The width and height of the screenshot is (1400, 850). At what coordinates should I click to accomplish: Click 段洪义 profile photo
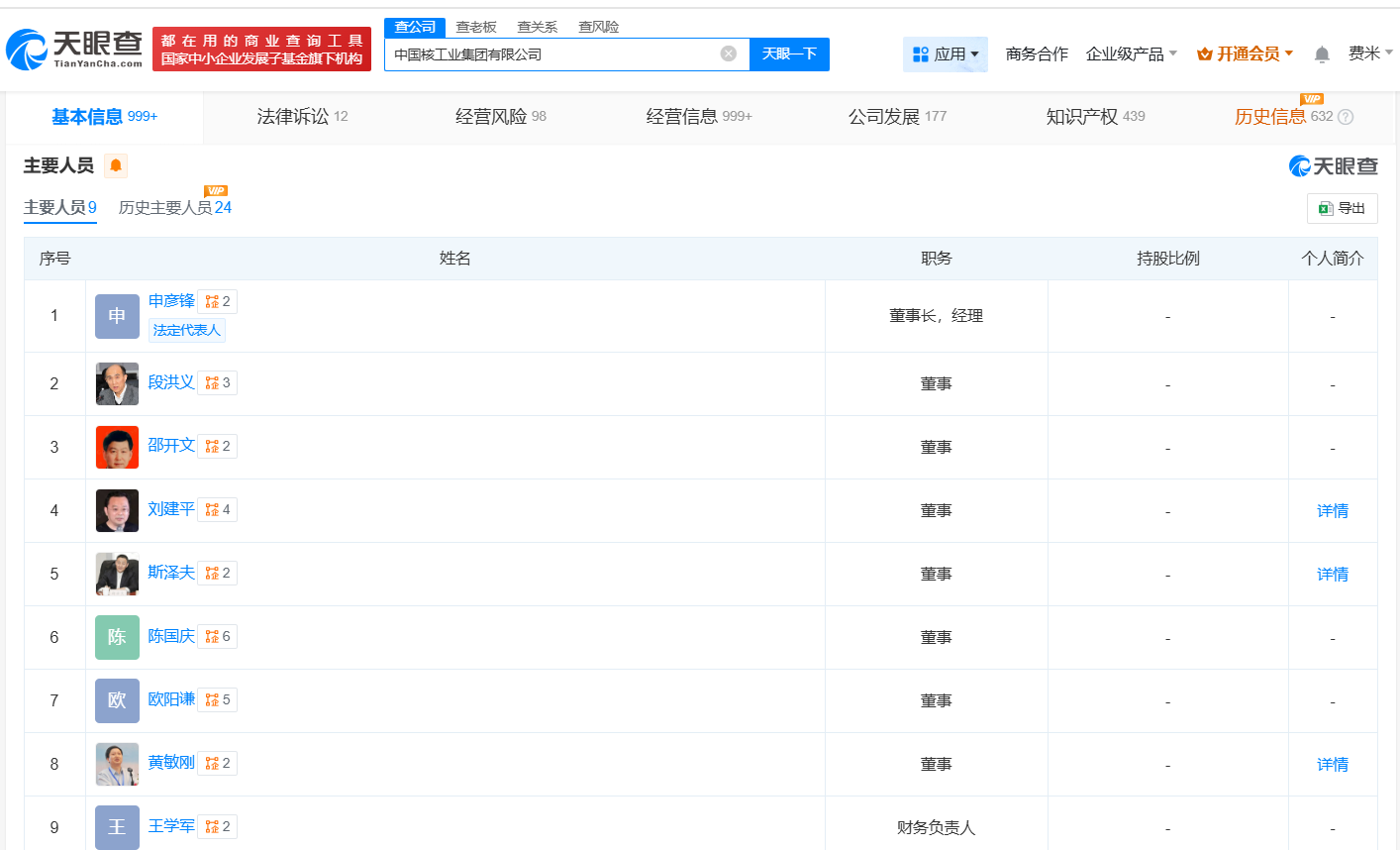tap(117, 383)
